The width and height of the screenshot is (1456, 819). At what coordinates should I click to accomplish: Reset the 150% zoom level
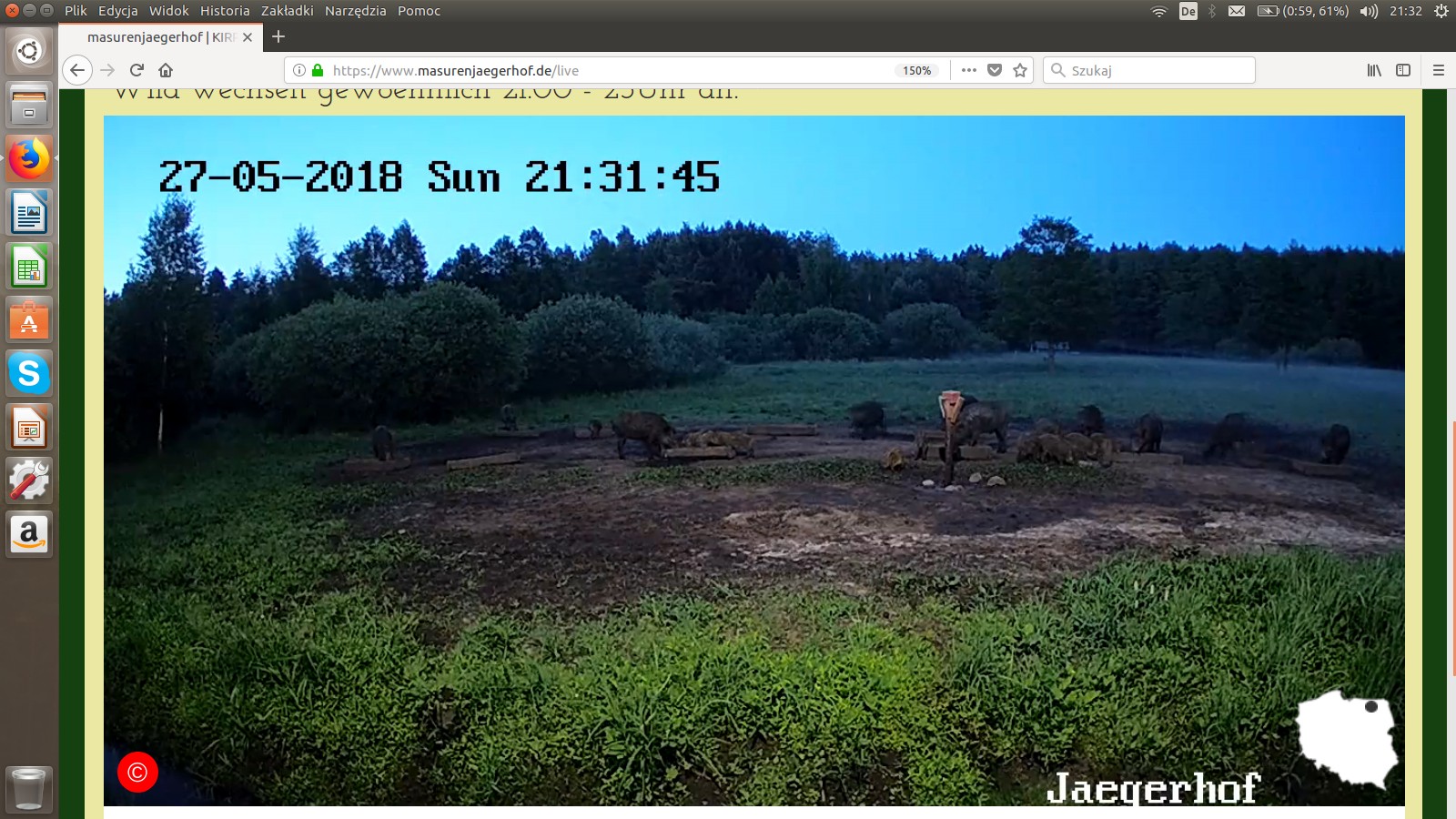(x=916, y=70)
